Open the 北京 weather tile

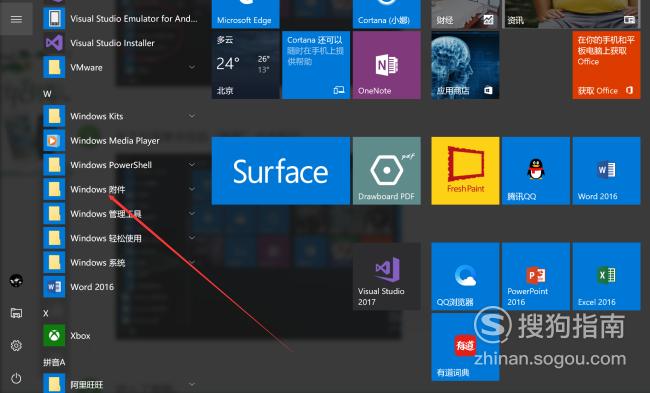pyautogui.click(x=246, y=65)
